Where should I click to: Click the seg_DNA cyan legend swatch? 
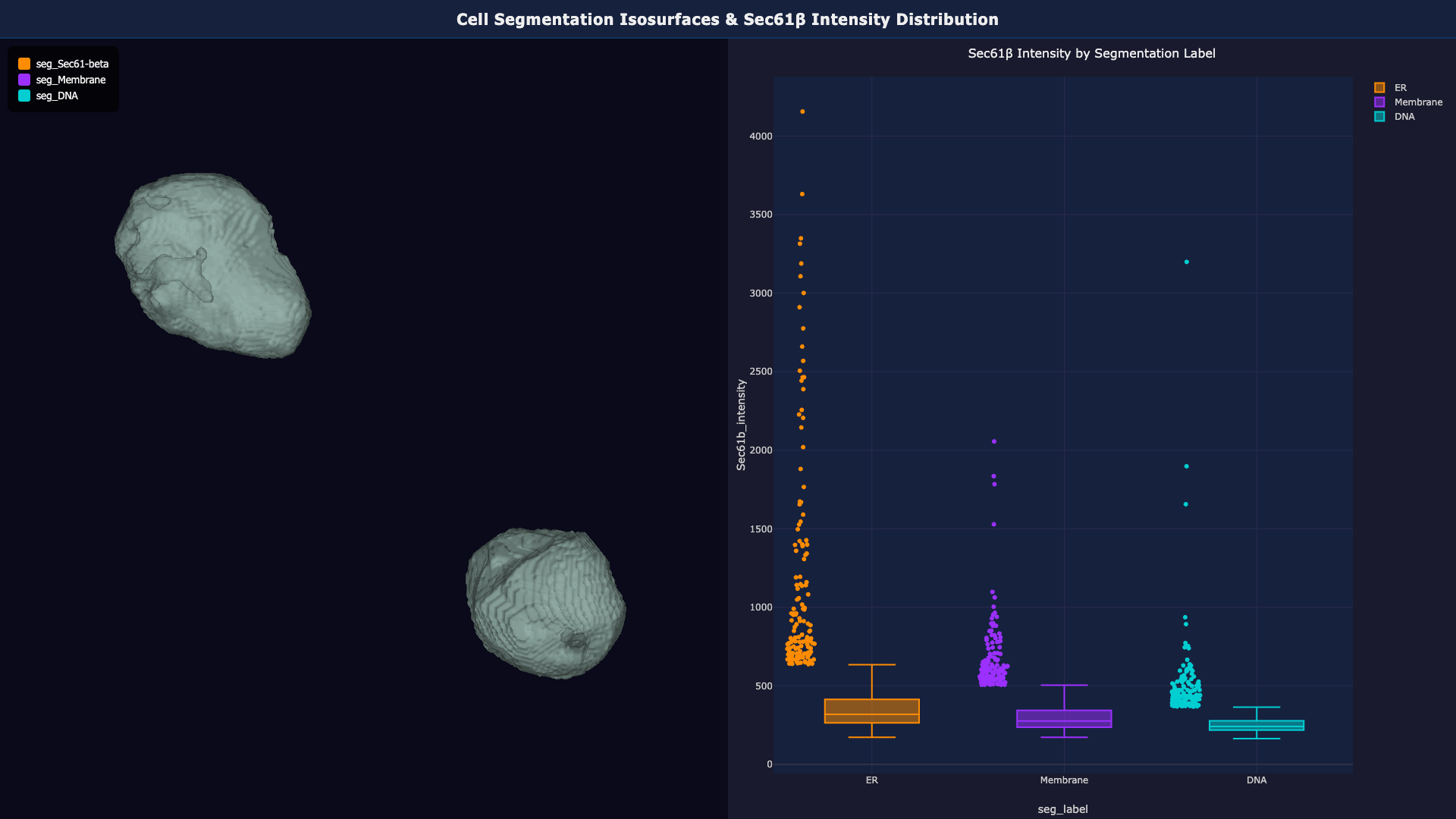[x=24, y=96]
